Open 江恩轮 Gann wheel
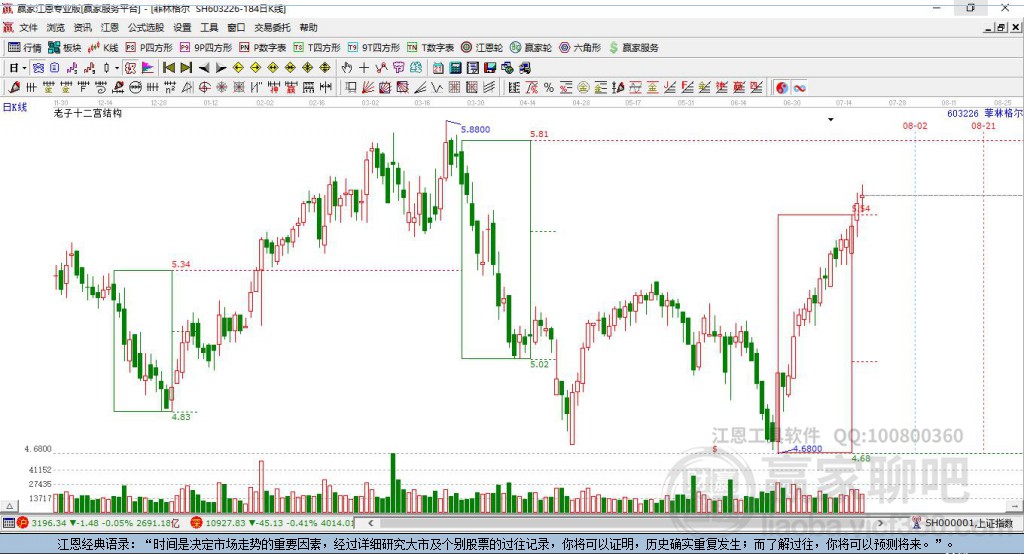Image resolution: width=1024 pixels, height=554 pixels. click(482, 48)
